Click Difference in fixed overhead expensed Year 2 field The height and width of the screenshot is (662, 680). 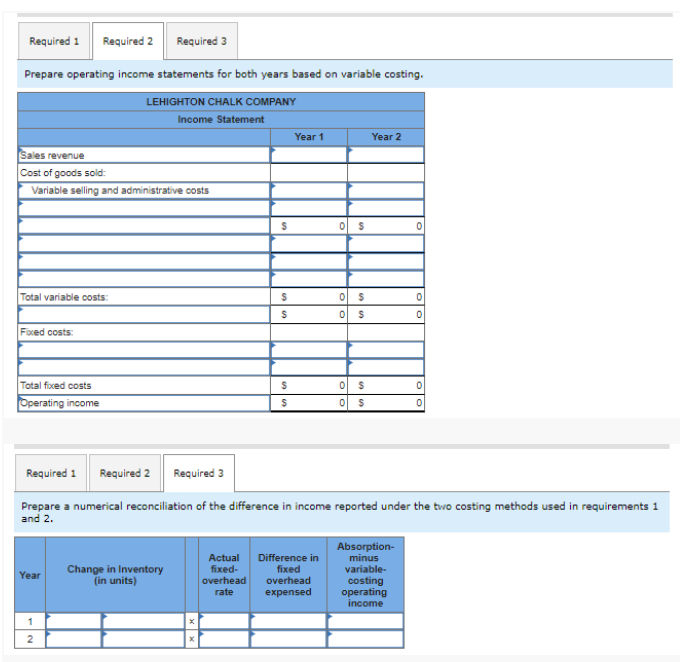(x=288, y=639)
